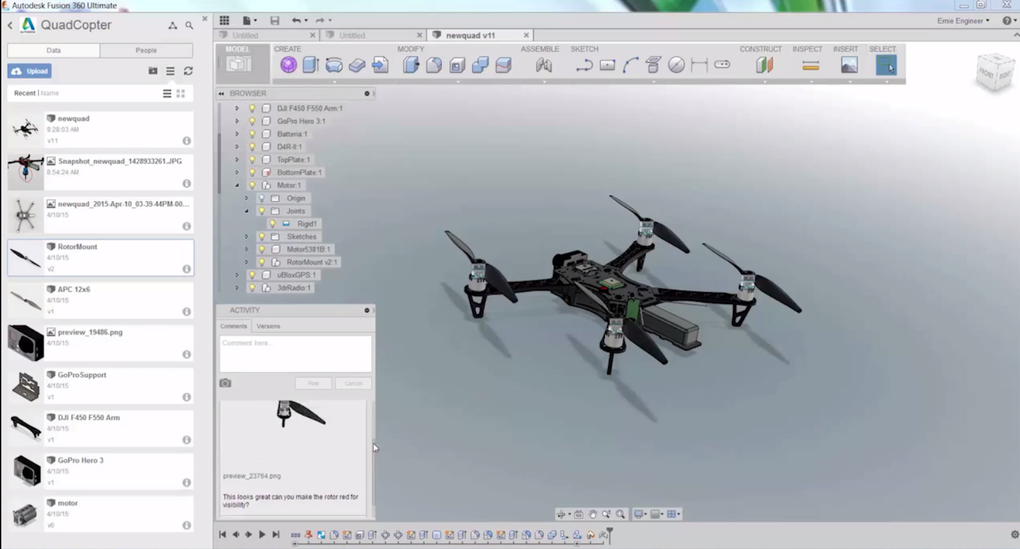Toggle the Origin folder light bulb
This screenshot has height=549, width=1020.
pyautogui.click(x=261, y=198)
